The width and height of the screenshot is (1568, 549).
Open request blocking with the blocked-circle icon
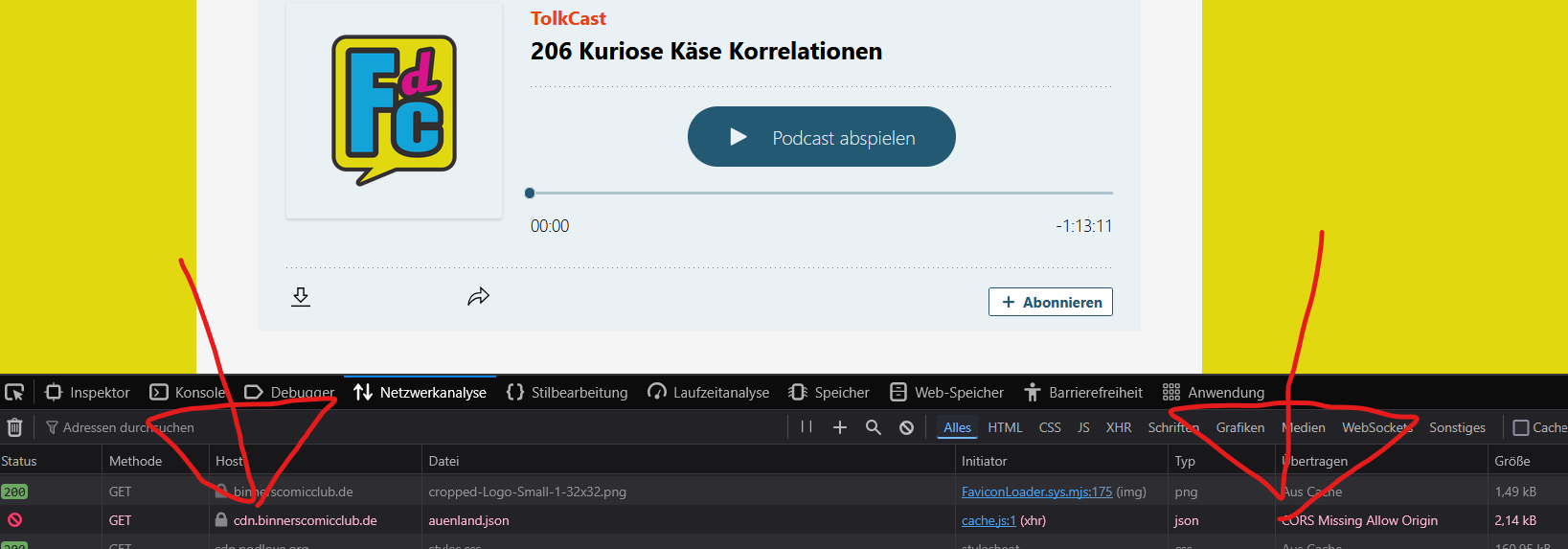[x=906, y=427]
